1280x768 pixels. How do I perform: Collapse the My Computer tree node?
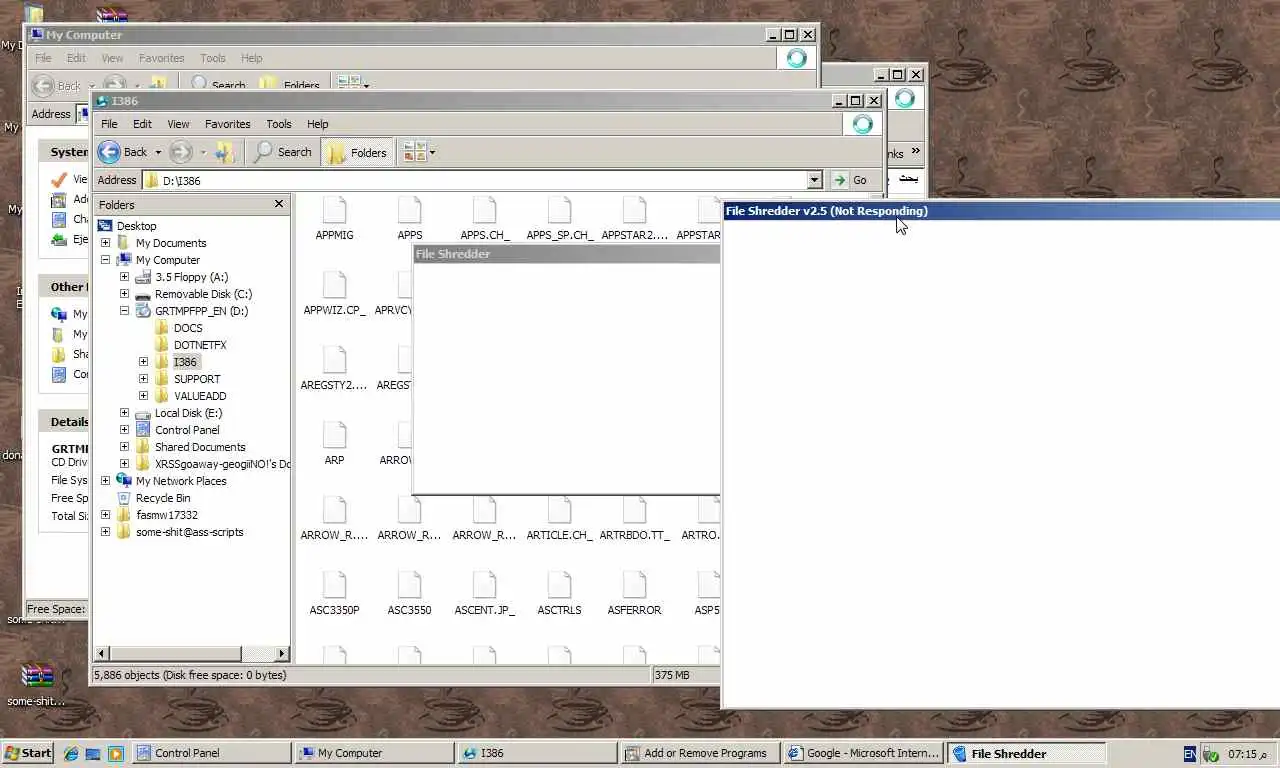105,260
